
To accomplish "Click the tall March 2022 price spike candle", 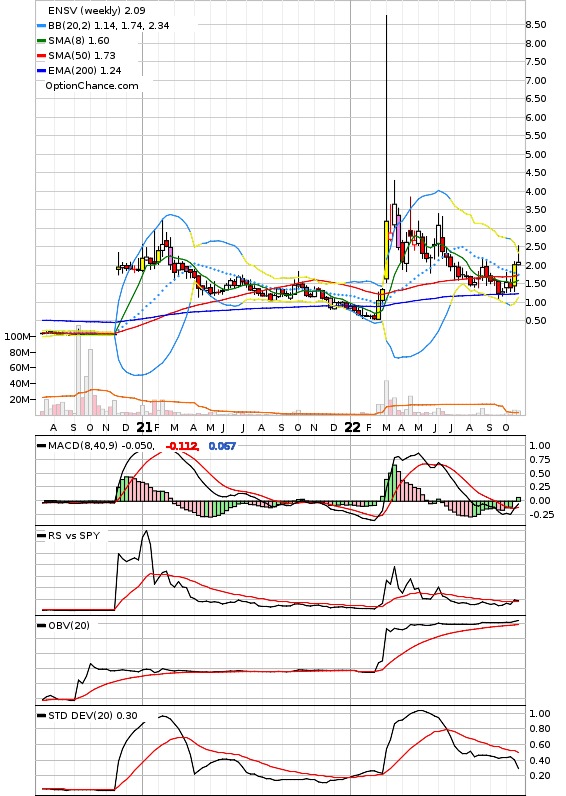I will (386, 147).
